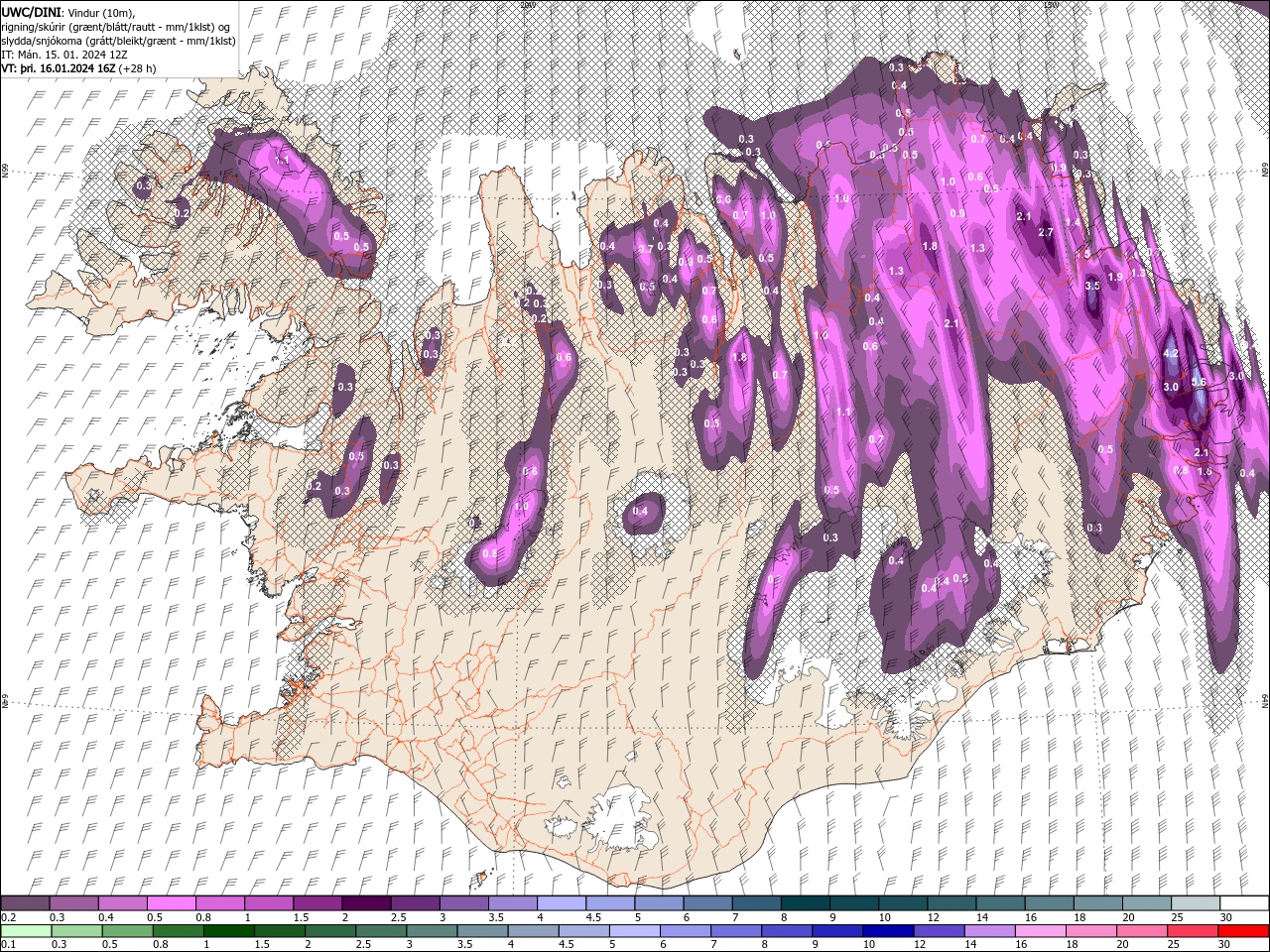
Task: Select the lower legend swatch labeled 4
Action: pos(533,931)
